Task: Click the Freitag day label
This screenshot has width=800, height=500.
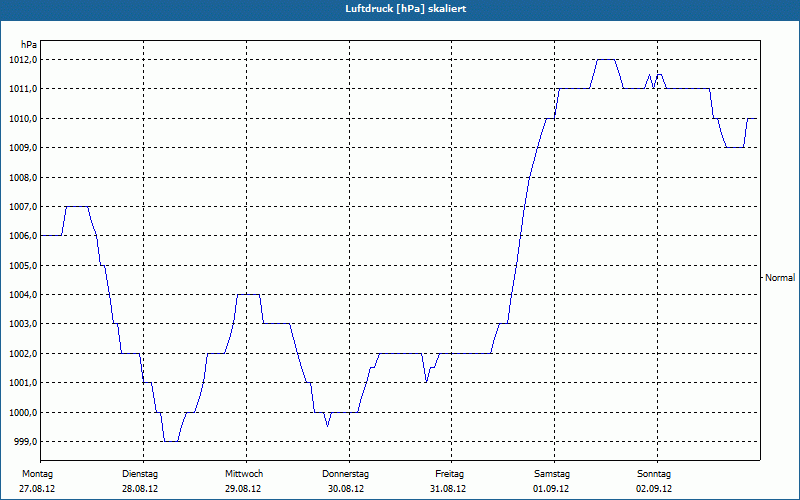Action: point(449,474)
